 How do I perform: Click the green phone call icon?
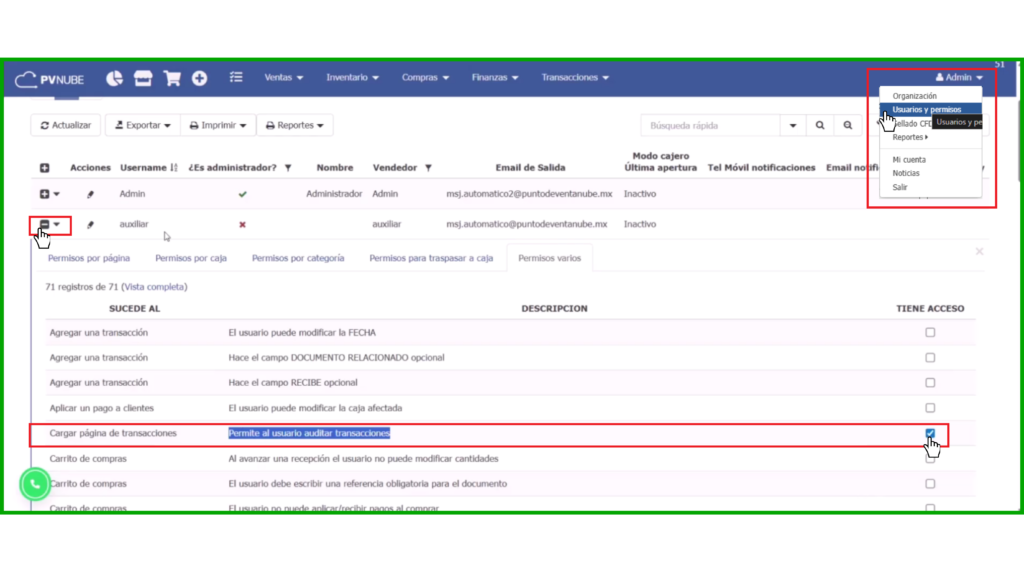coord(35,484)
